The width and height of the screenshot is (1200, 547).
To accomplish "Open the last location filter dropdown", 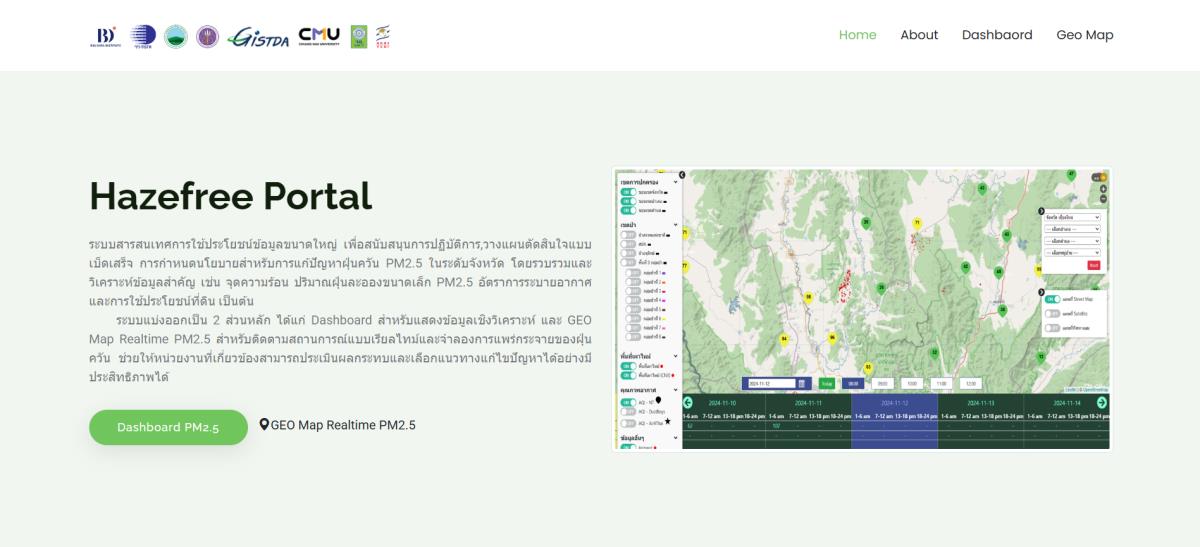I will click(1071, 253).
